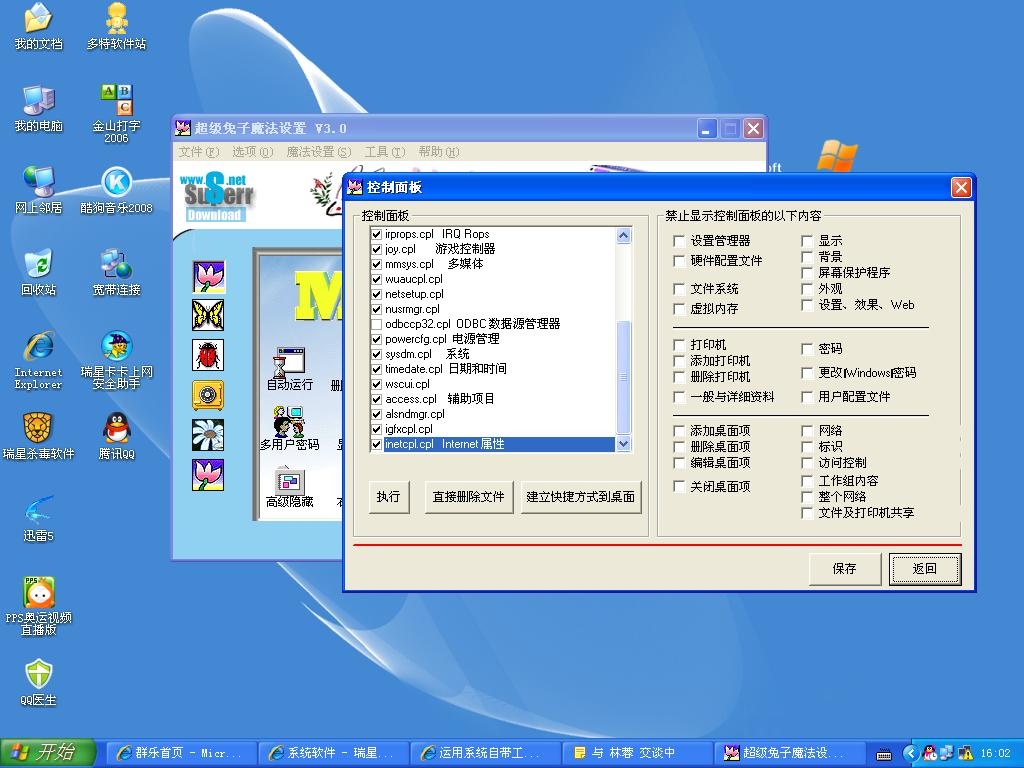Click the 保存 button
This screenshot has width=1024, height=768.
tap(844, 569)
